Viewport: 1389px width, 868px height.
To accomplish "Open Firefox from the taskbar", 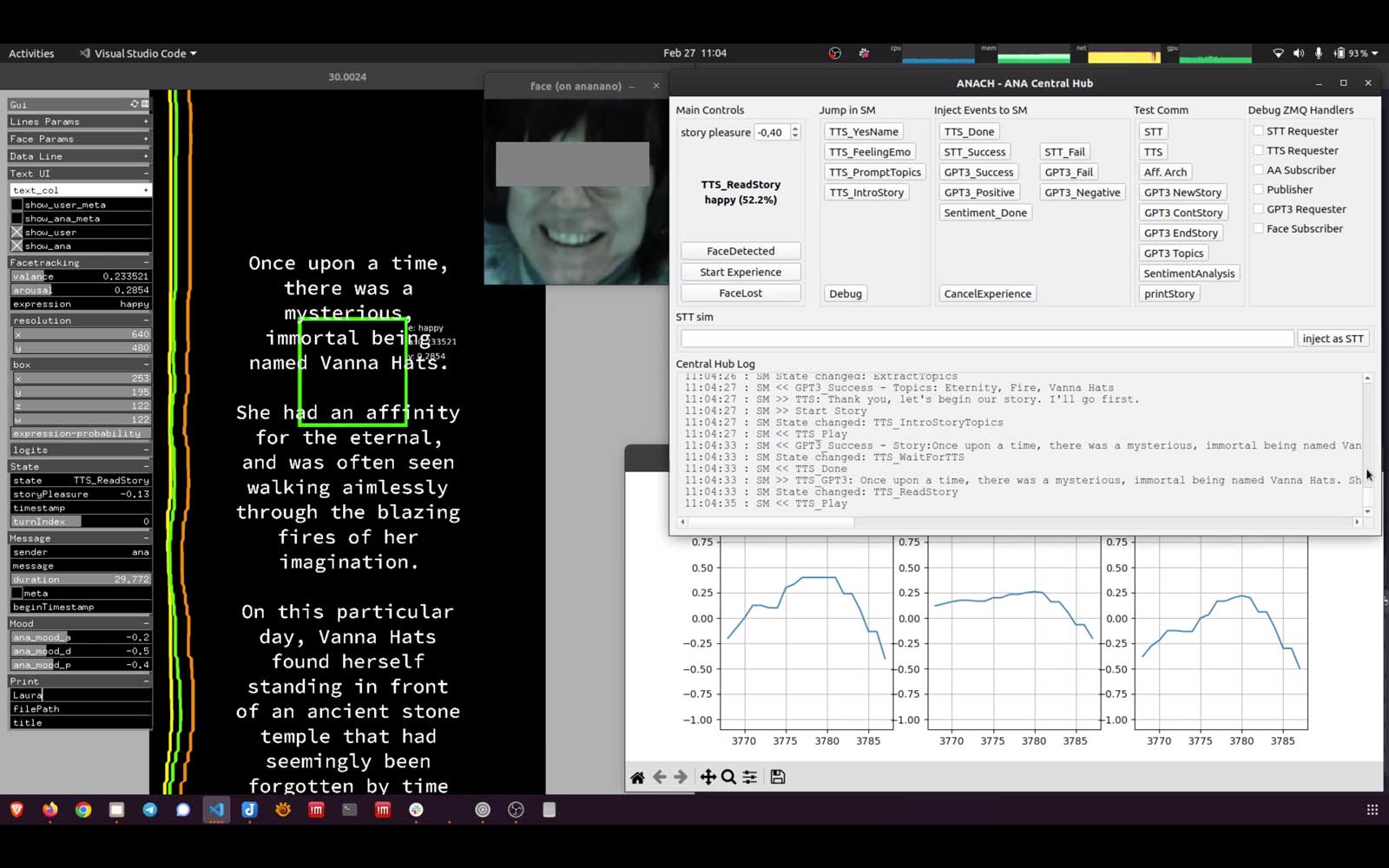I will click(50, 810).
